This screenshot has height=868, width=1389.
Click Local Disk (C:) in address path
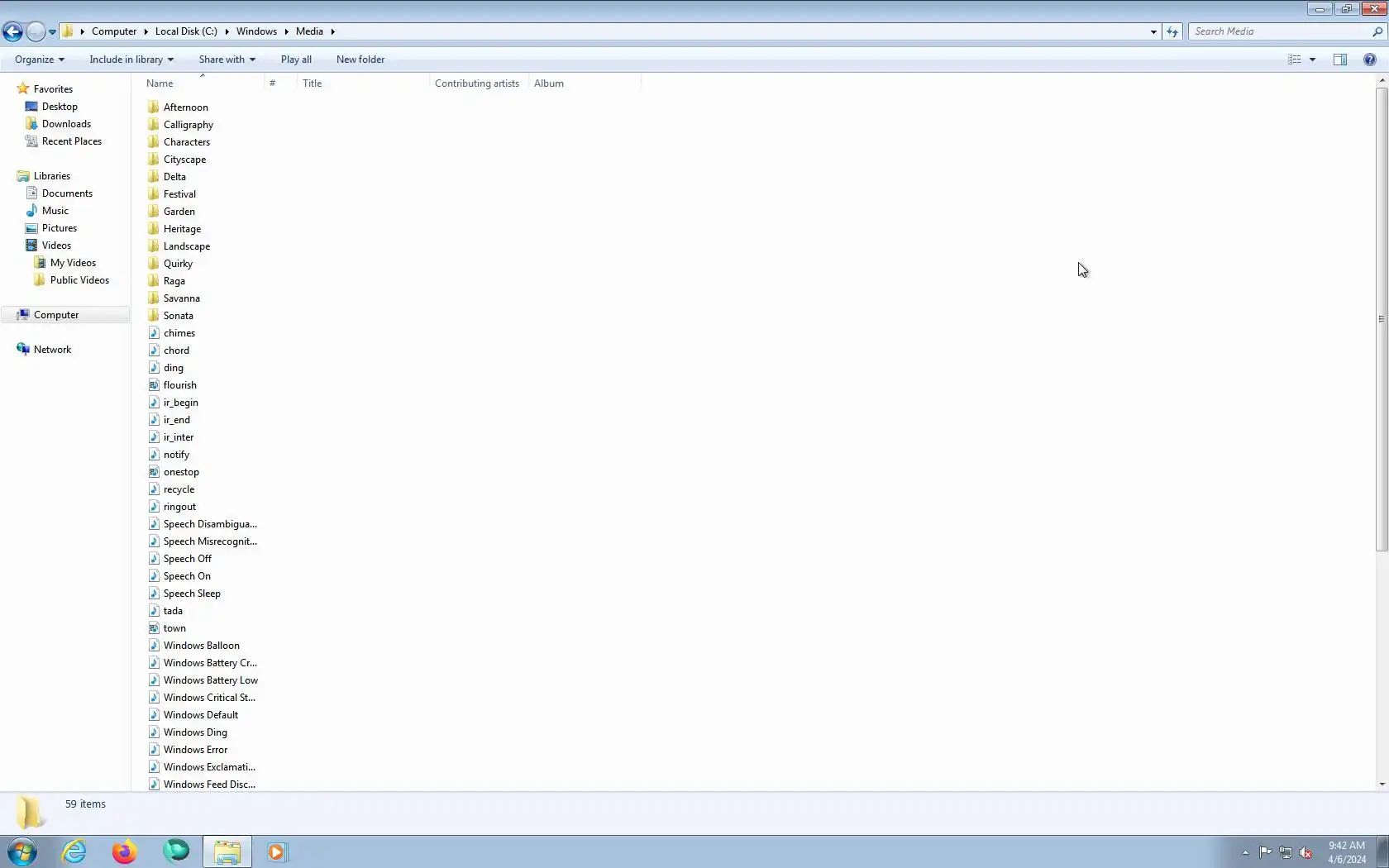click(186, 31)
